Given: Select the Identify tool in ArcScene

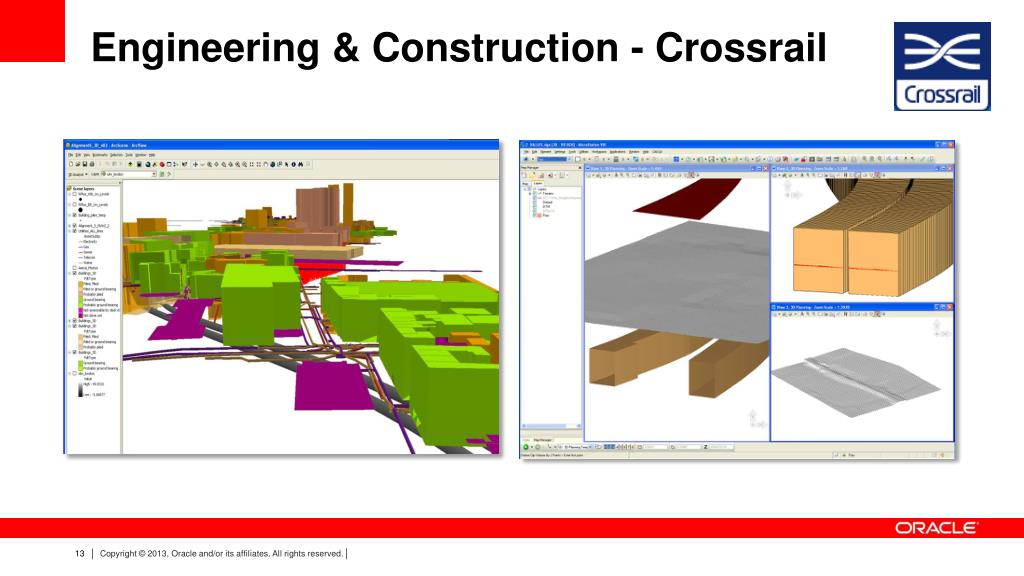Looking at the screenshot, I should [294, 164].
